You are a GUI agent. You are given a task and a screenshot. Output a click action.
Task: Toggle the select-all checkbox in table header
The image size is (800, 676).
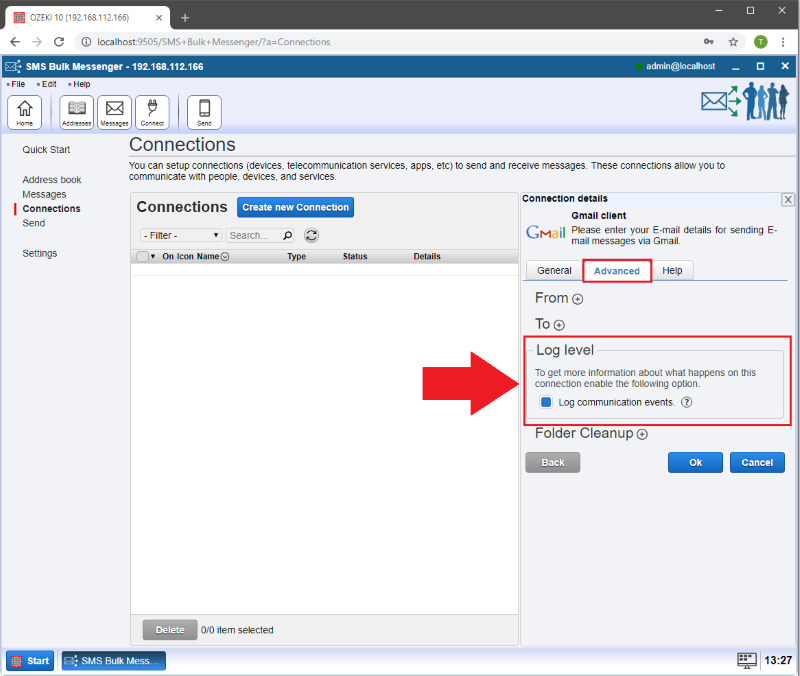pyautogui.click(x=142, y=257)
